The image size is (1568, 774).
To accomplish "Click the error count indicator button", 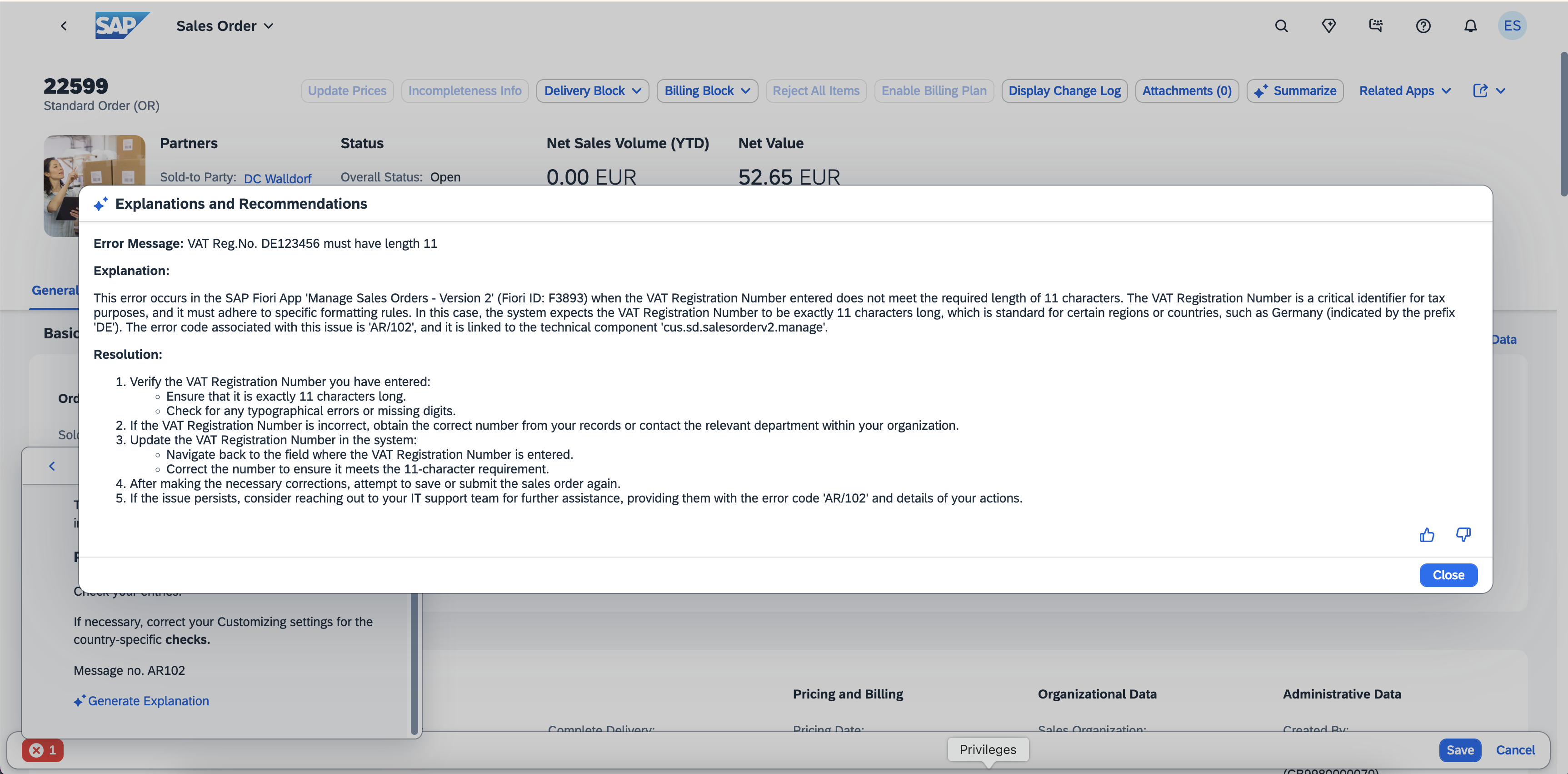I will [43, 750].
